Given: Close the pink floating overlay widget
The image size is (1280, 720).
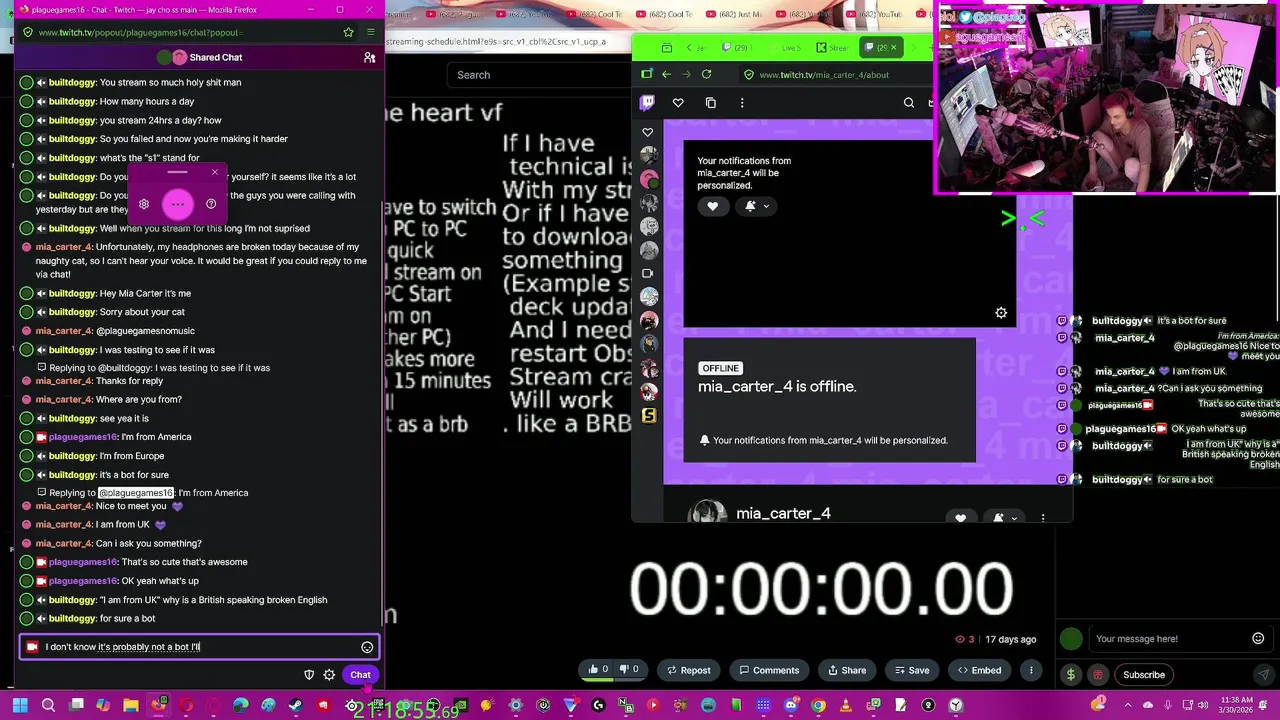Looking at the screenshot, I should [214, 172].
